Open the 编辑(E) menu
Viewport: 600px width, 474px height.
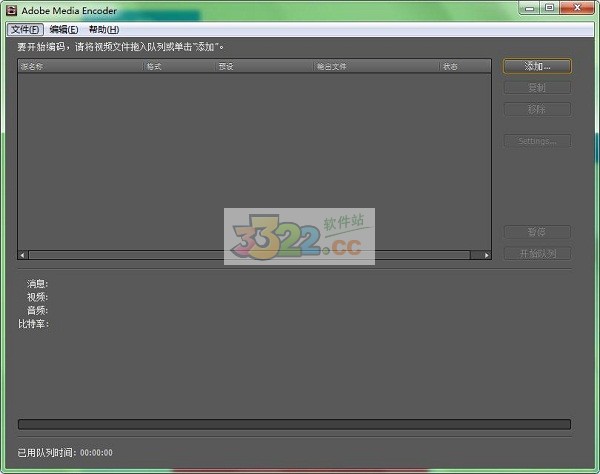[64, 29]
